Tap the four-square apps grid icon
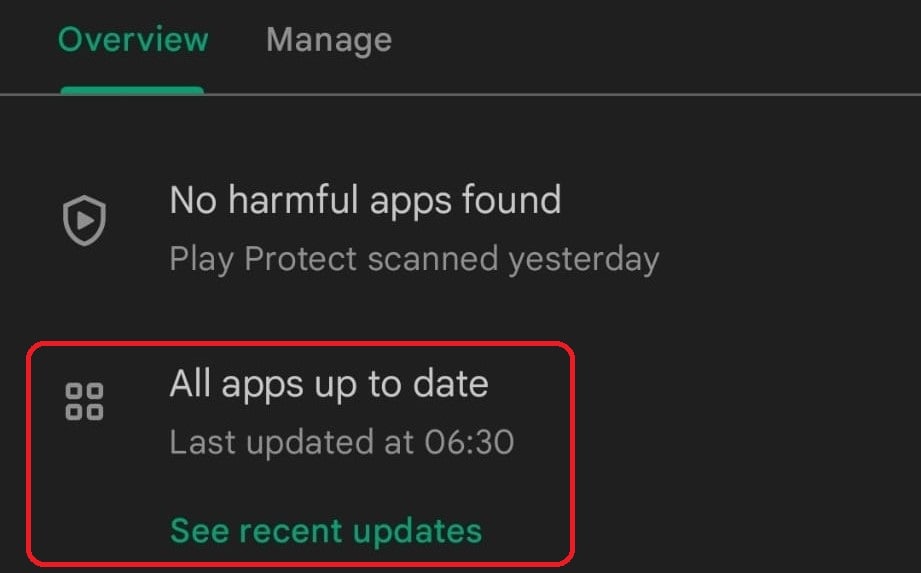 [x=85, y=402]
